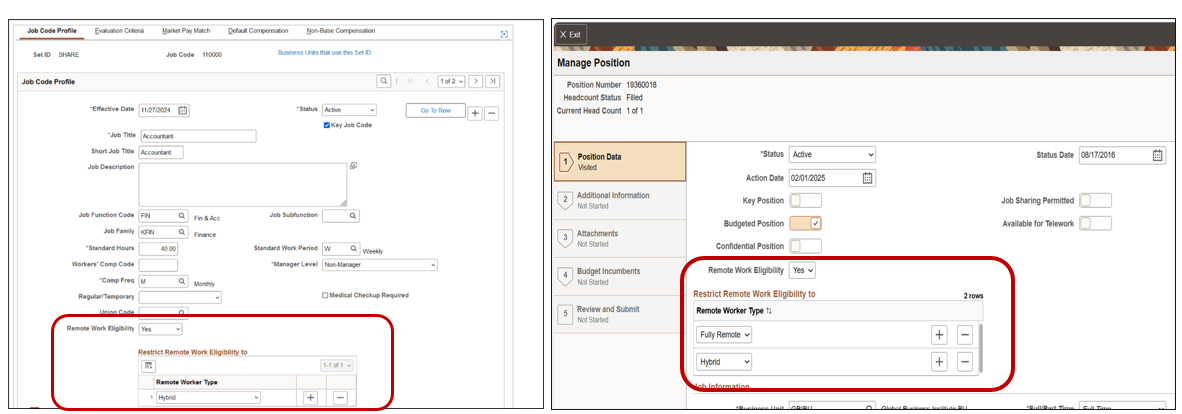Open Business Units that use this Set ID

[x=325, y=53]
